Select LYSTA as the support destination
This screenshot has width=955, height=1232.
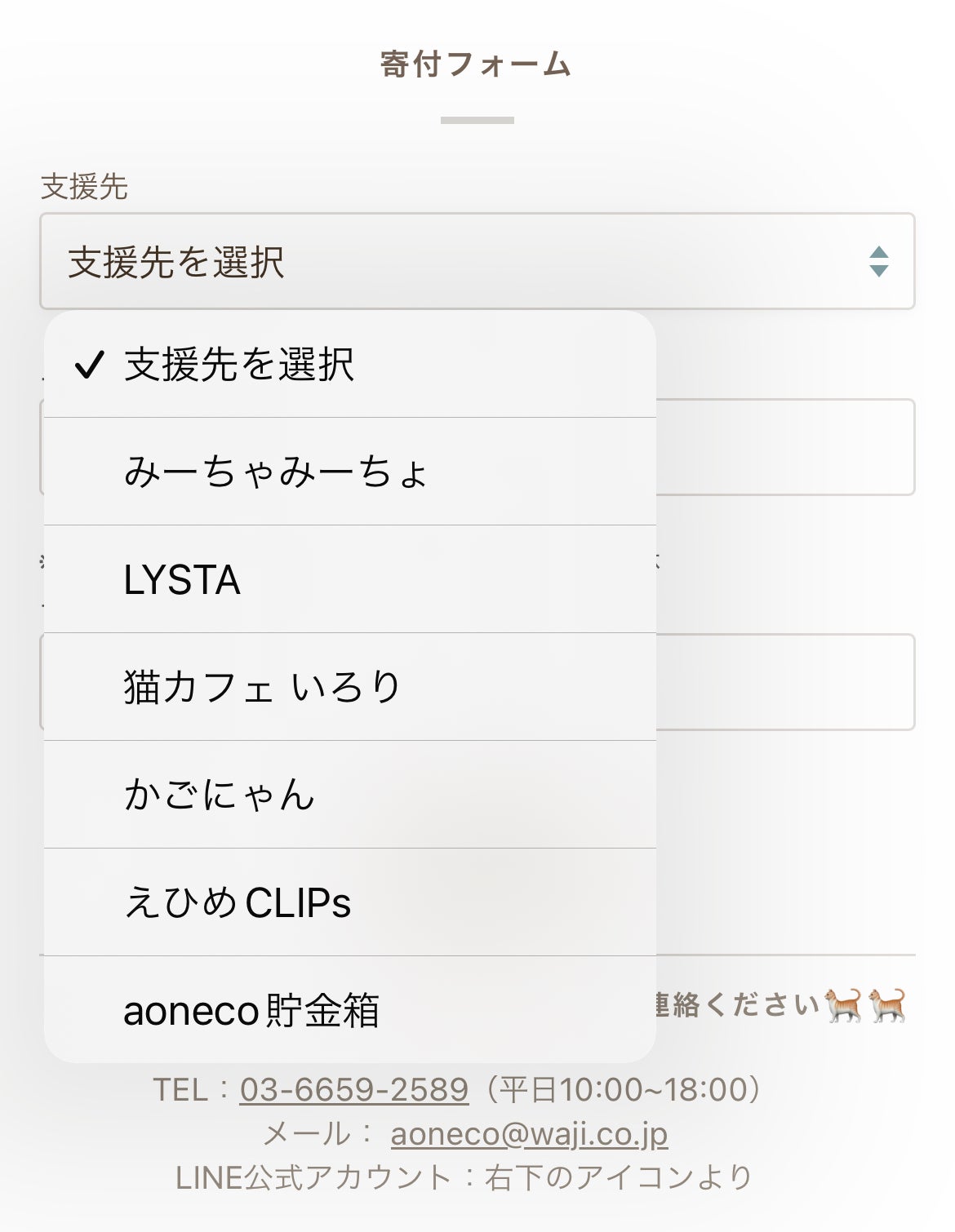(x=182, y=580)
